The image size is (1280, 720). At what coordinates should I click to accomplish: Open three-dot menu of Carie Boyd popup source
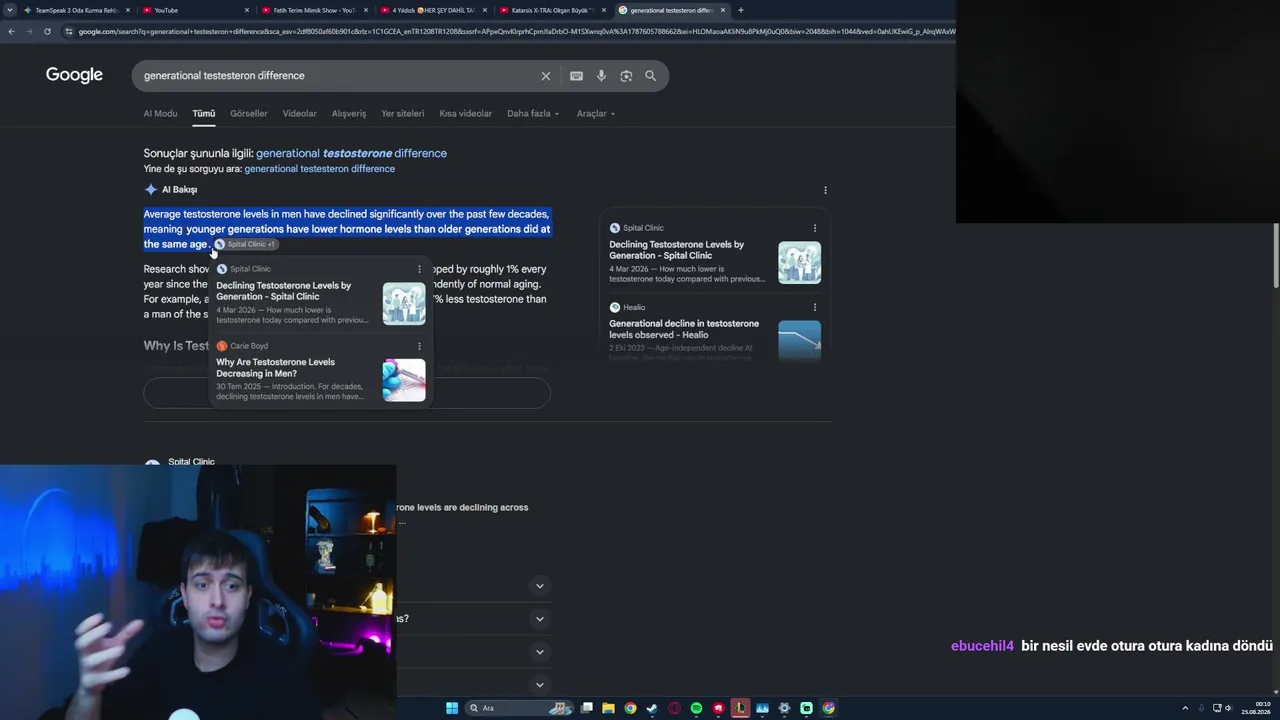coord(419,346)
